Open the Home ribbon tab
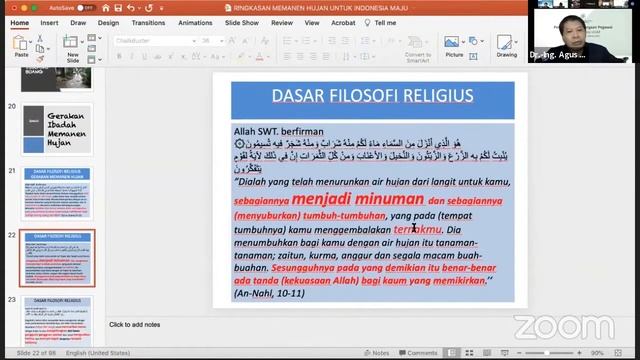Screen dimensions: 640x360 (x=20, y=23)
